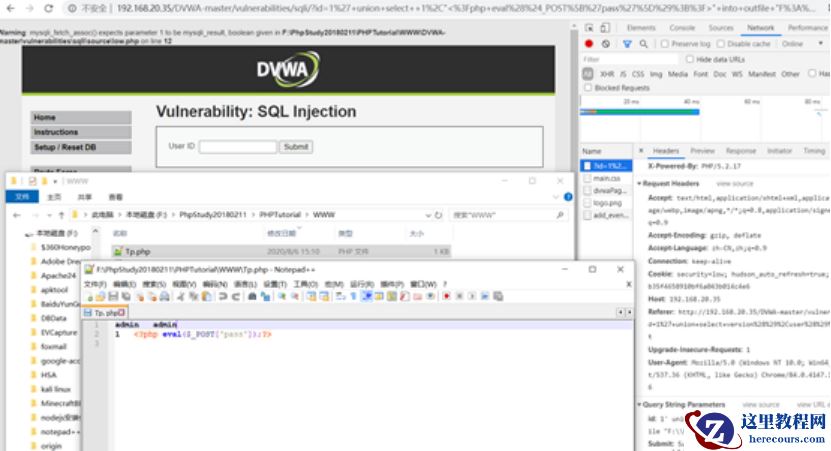Image resolution: width=831 pixels, height=451 pixels.
Task: Switch to the DevTools Console tab
Action: click(682, 28)
